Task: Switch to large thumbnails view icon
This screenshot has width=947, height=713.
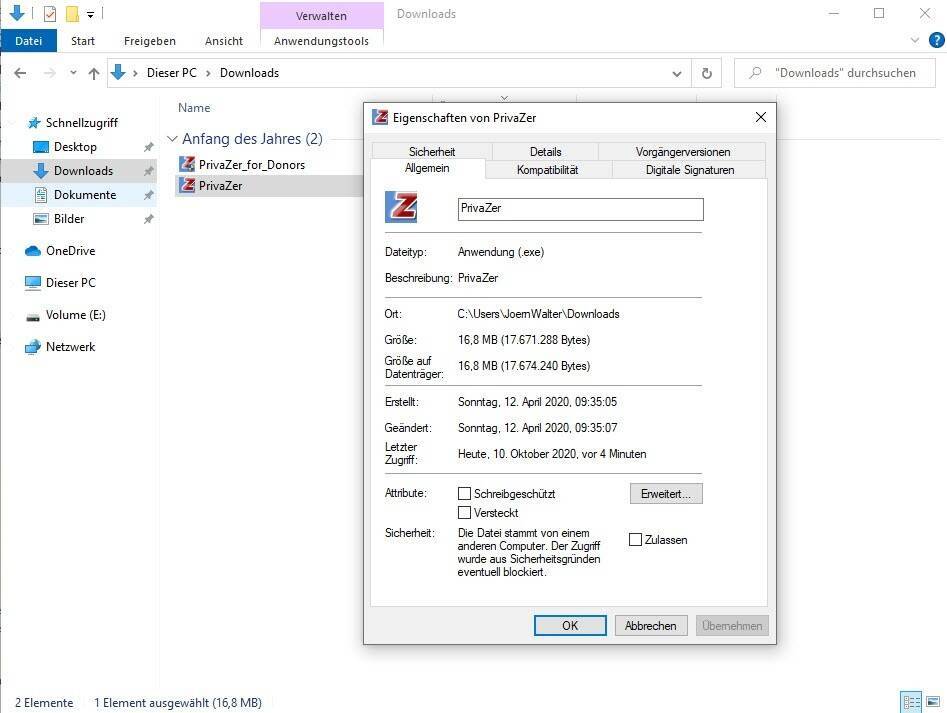Action: pos(935,702)
